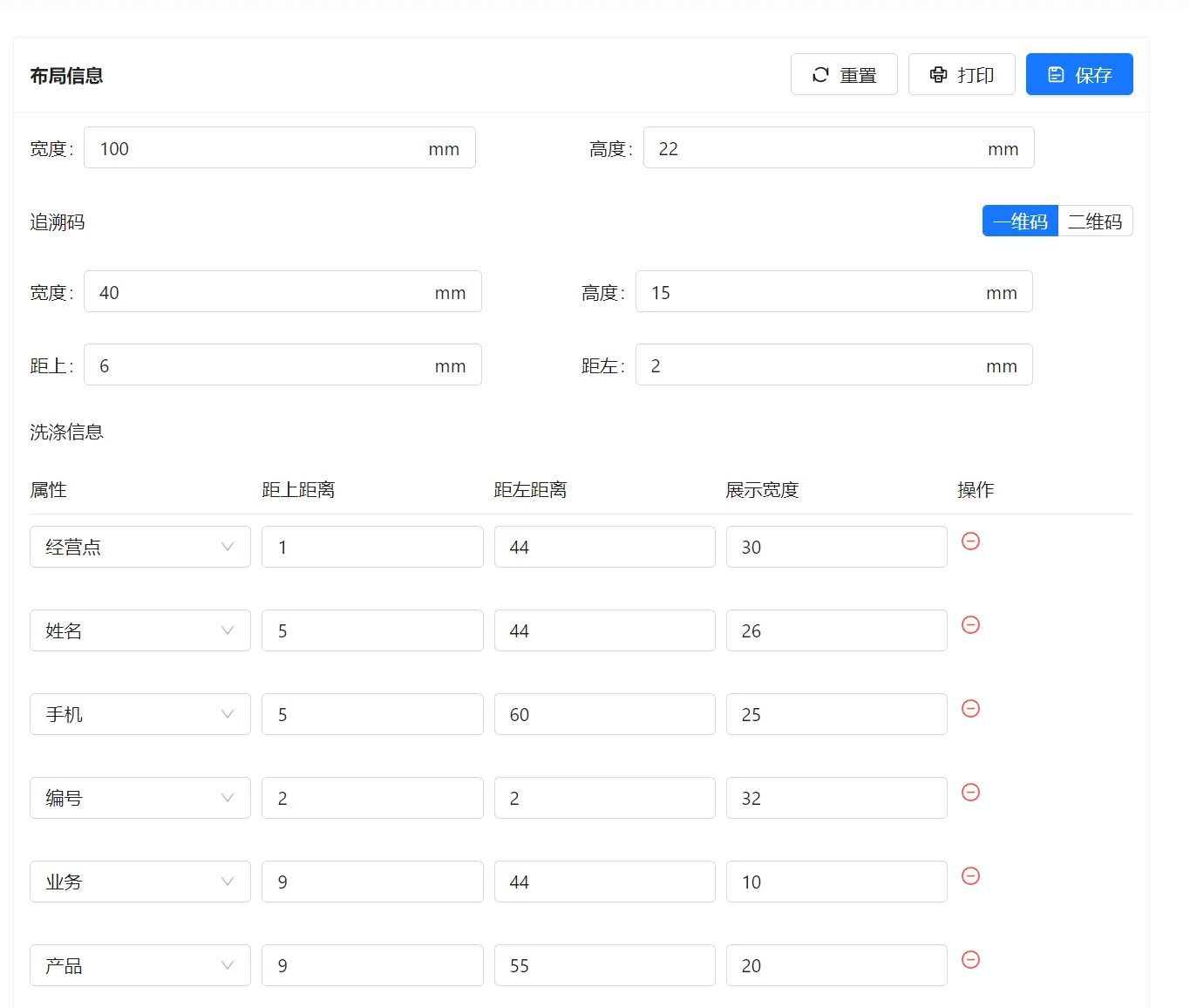
Task: Edit 展示宽度 value 25 for 手机
Action: (x=837, y=714)
